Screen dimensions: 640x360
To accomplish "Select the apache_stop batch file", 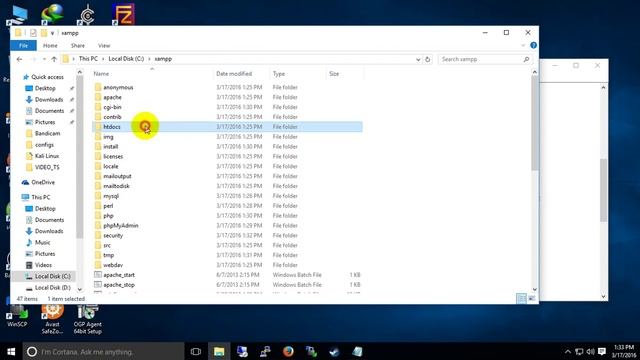I will (x=119, y=285).
